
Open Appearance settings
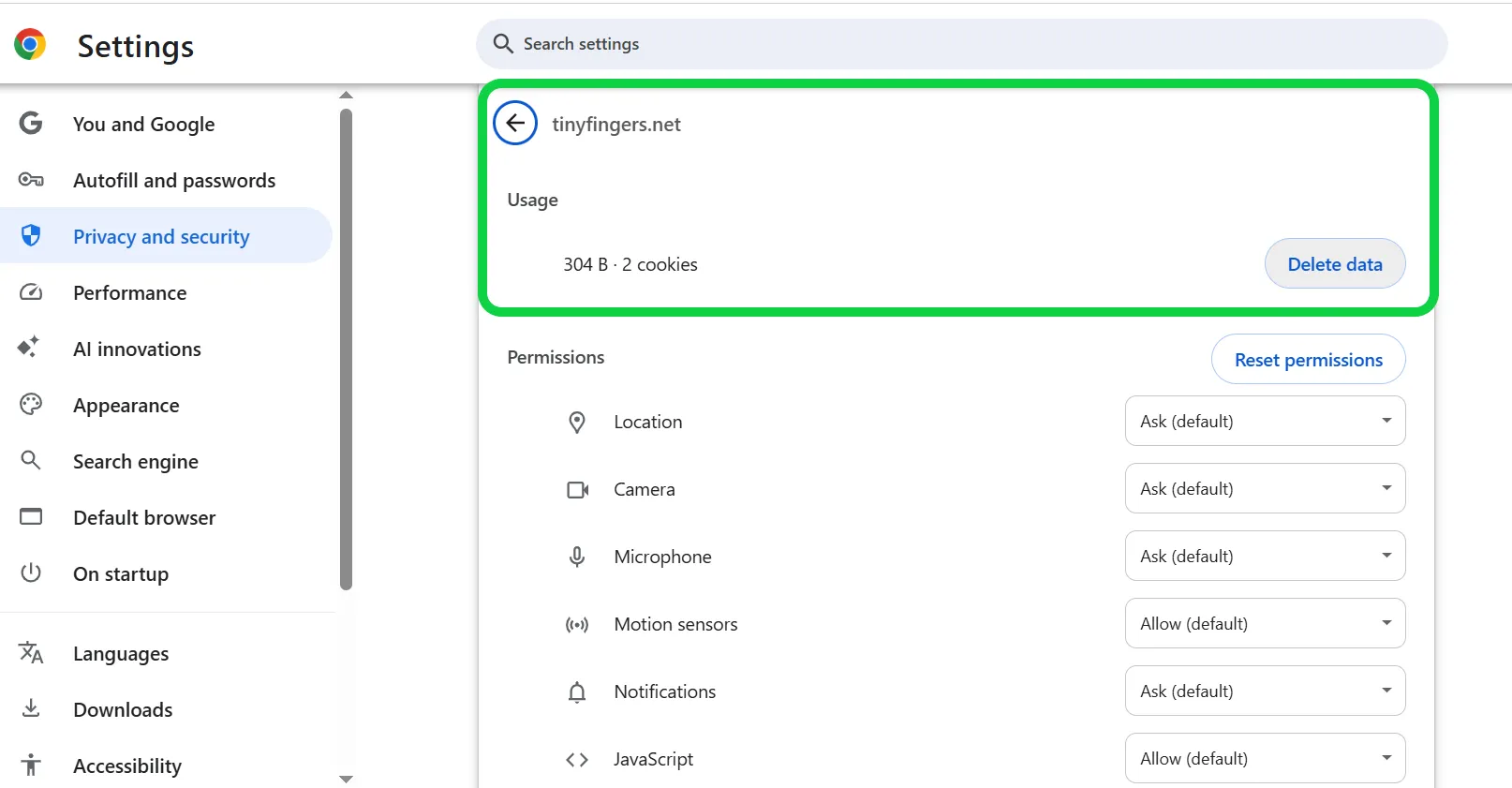point(166,404)
